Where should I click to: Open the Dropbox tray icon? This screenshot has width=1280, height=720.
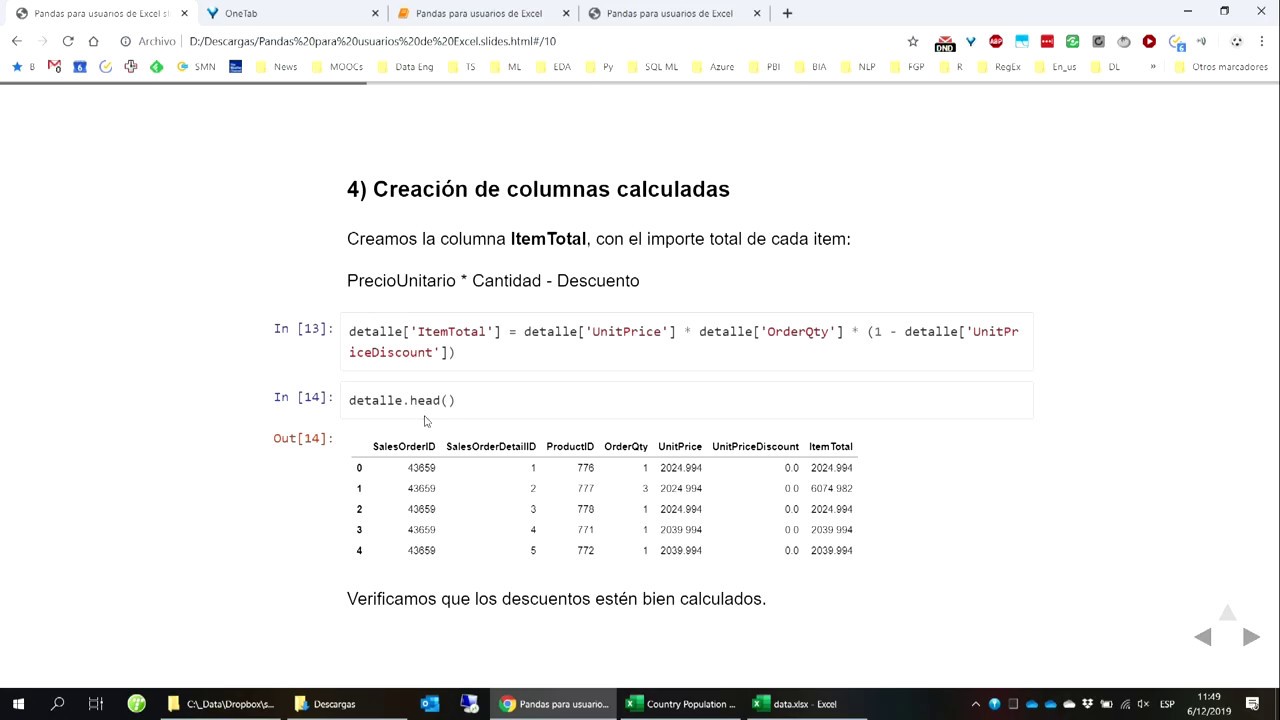pos(1088,704)
